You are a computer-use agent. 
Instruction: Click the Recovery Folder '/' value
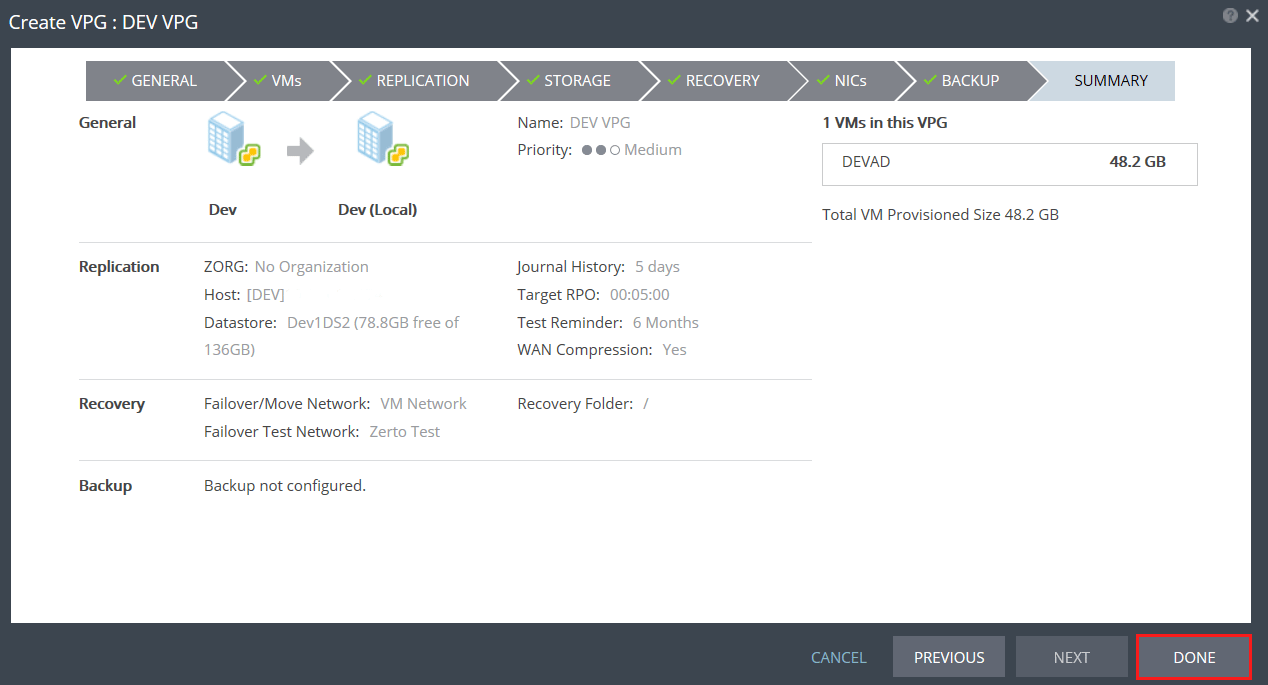646,404
